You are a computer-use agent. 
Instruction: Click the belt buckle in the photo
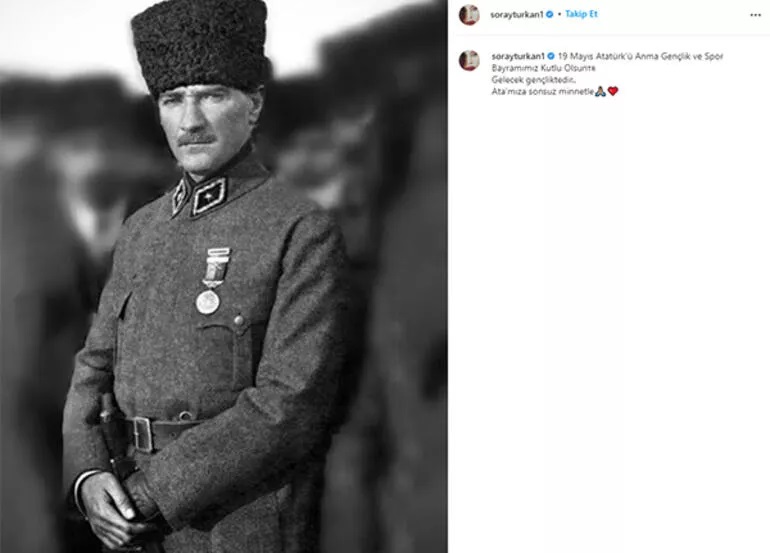(142, 434)
